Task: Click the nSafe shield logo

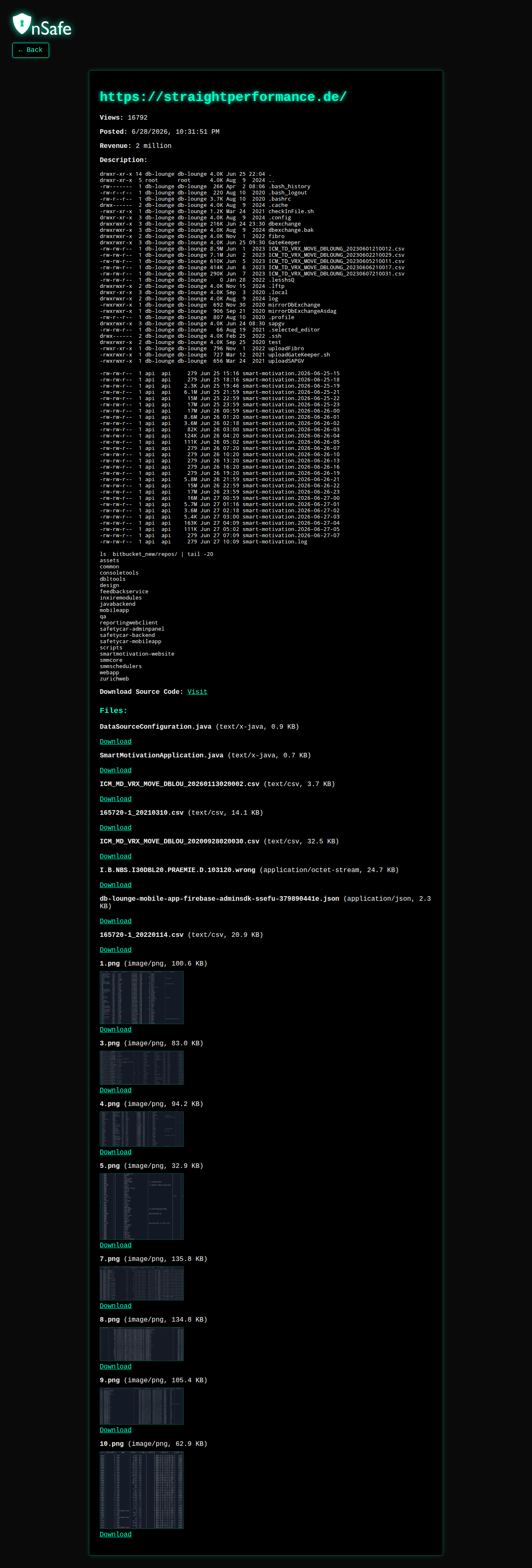Action: coord(42,25)
